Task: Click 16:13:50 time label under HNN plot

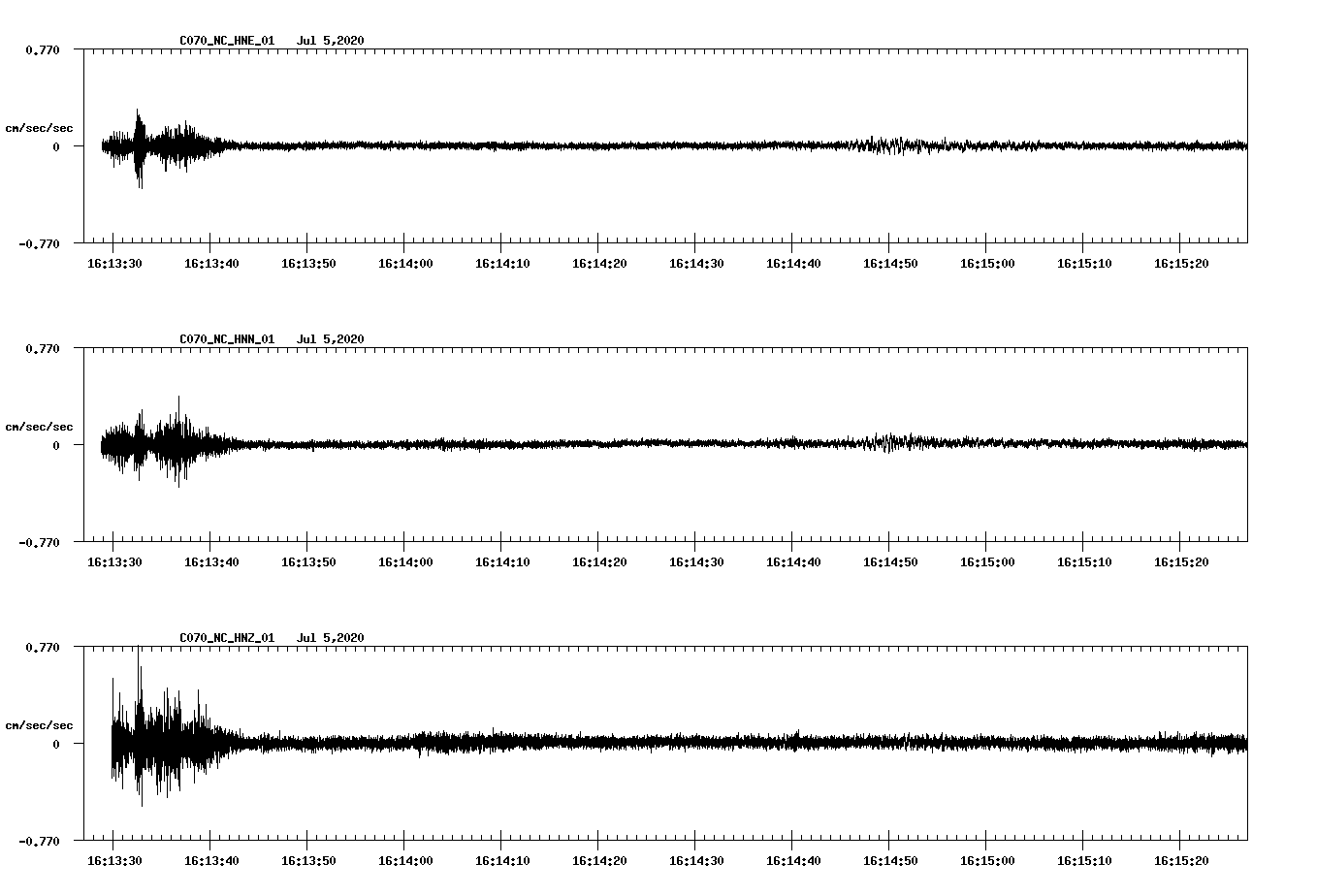Action: (308, 561)
